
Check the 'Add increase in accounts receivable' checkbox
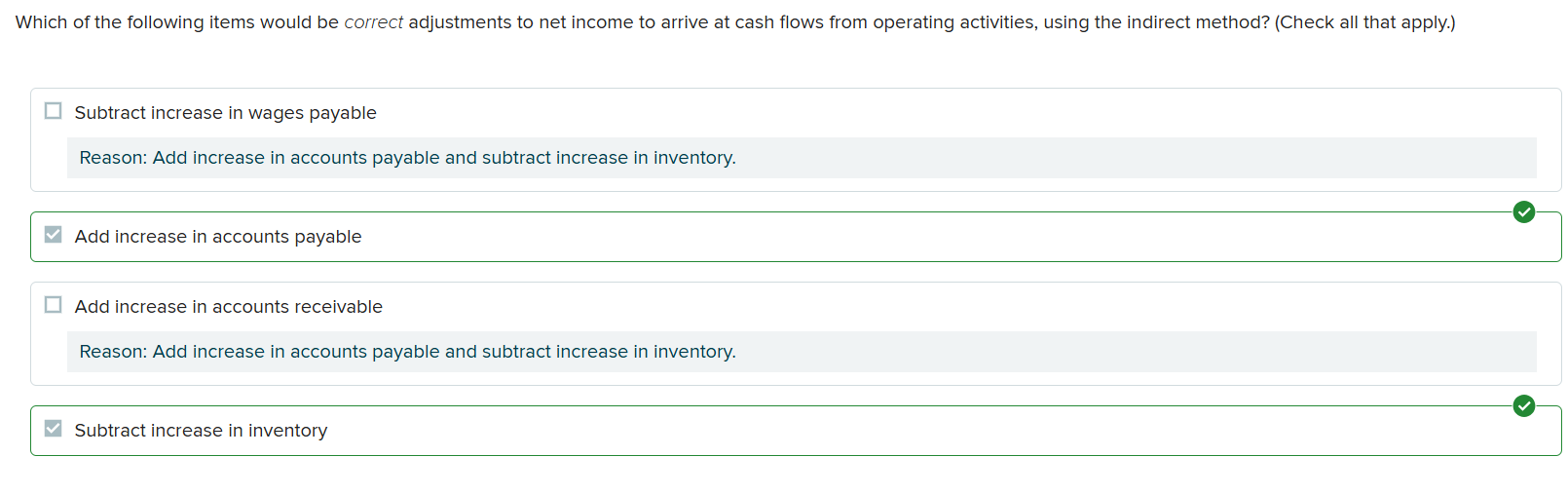54,305
